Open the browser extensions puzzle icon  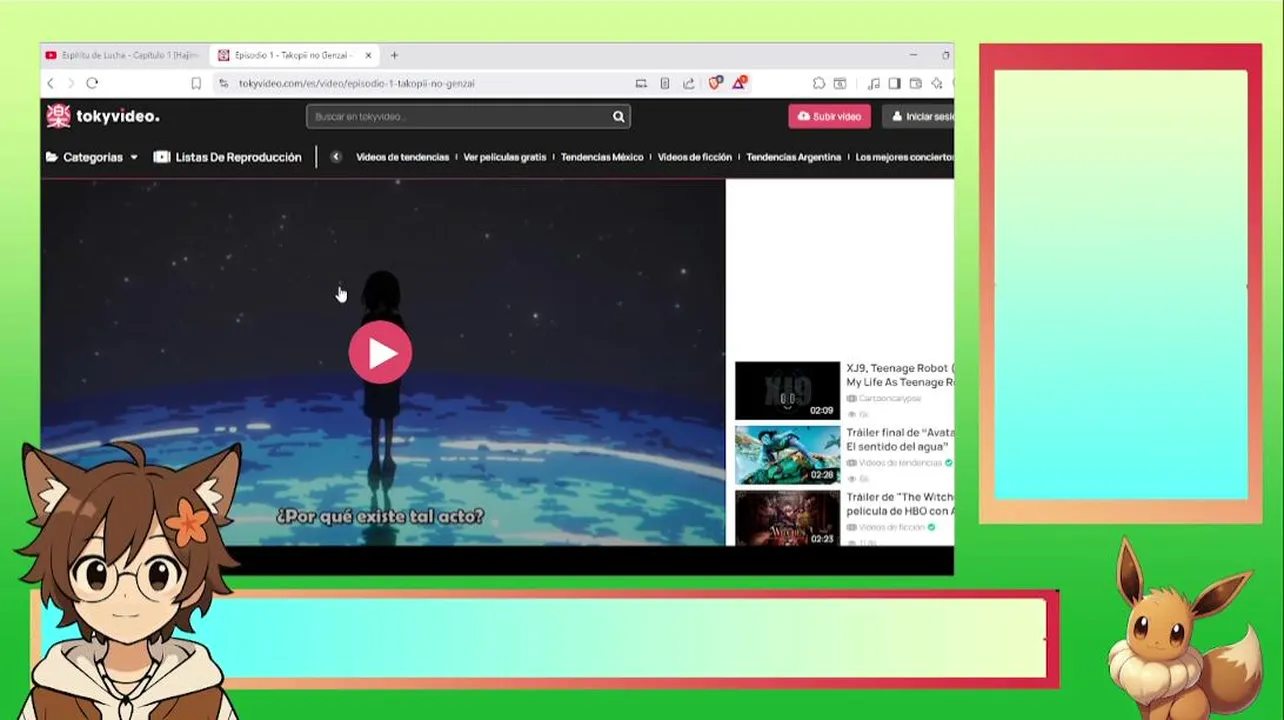(818, 83)
